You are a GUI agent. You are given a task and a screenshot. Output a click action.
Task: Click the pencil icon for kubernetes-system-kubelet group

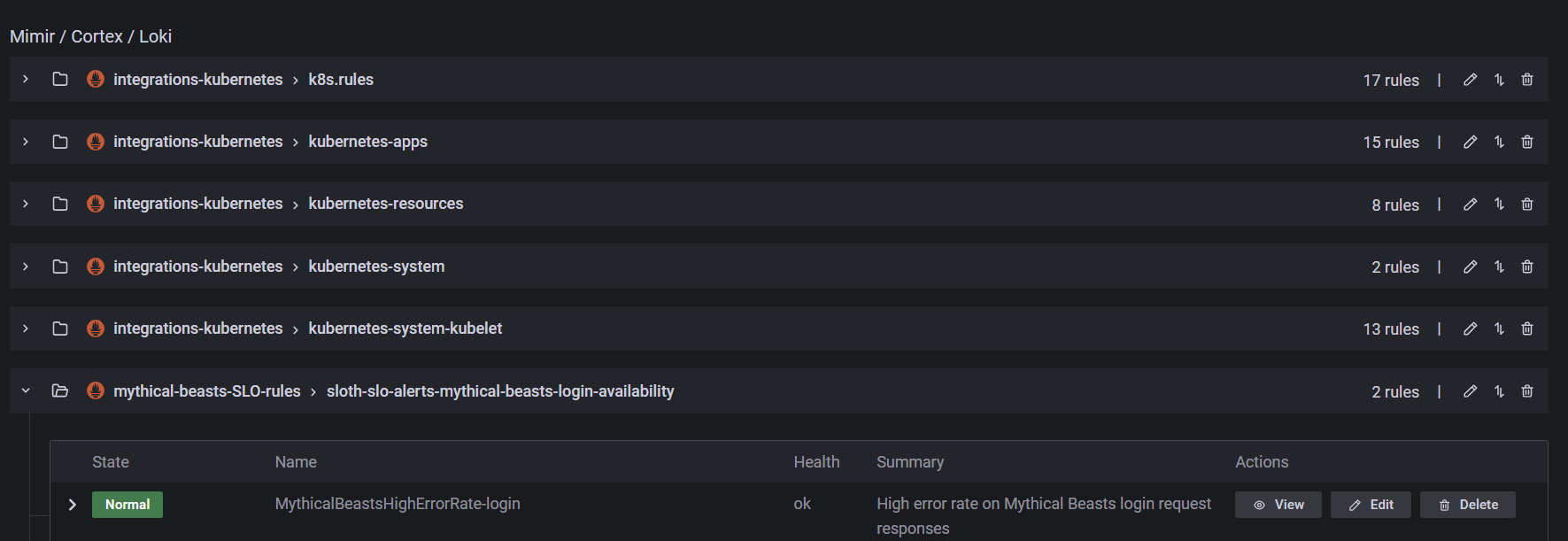(1470, 328)
